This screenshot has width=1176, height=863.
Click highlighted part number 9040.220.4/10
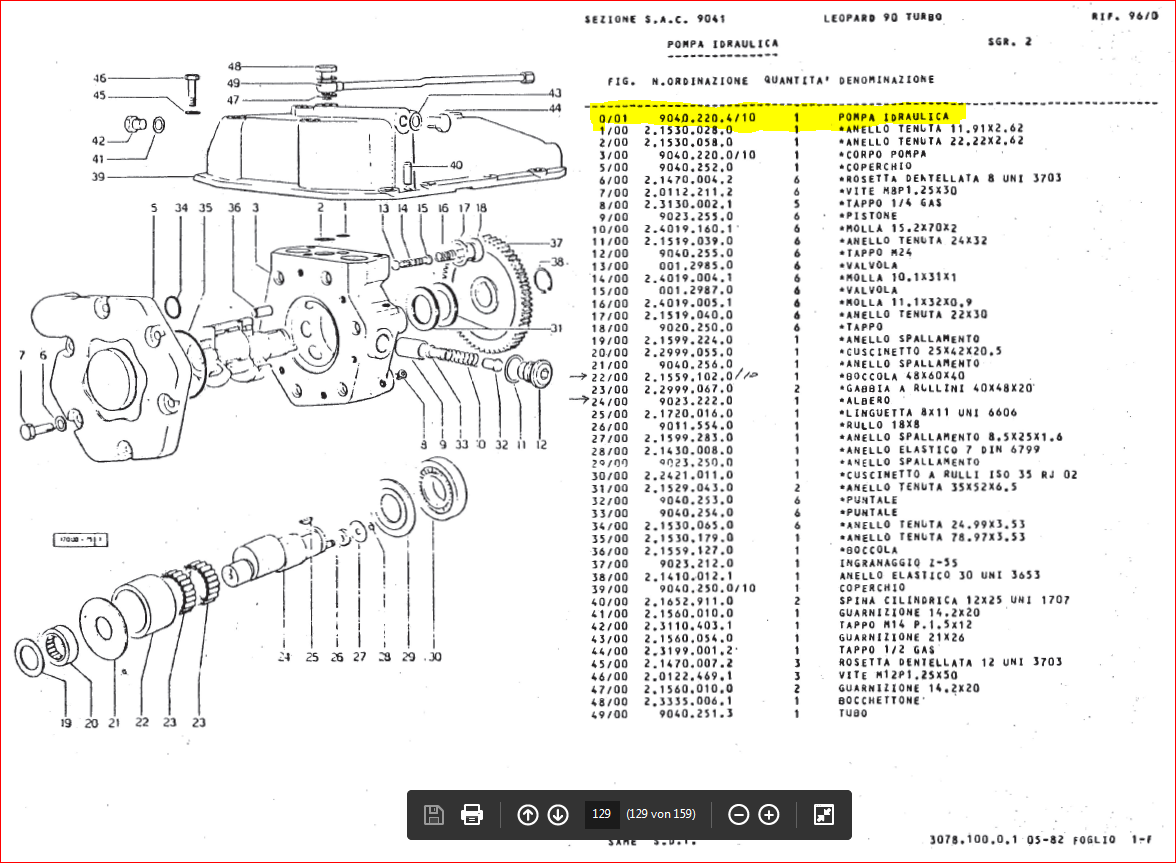(x=707, y=117)
